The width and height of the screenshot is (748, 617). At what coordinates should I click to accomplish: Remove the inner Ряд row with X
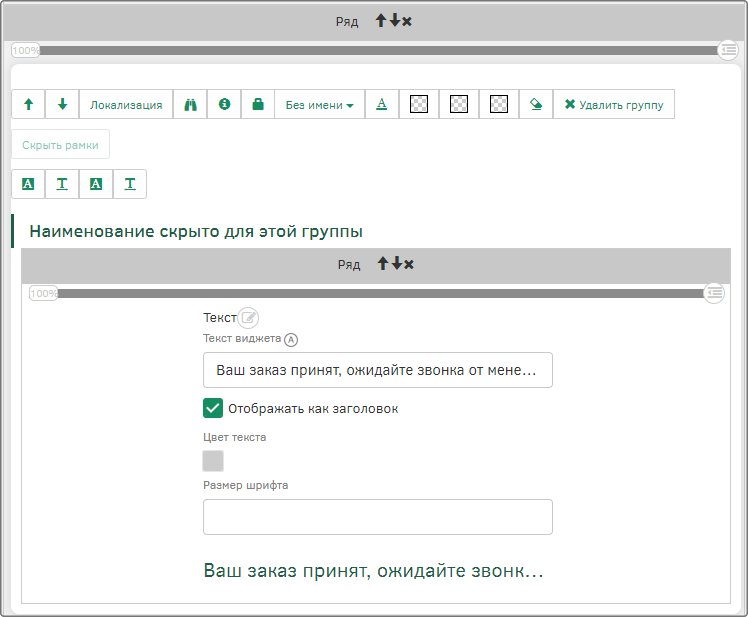click(408, 264)
